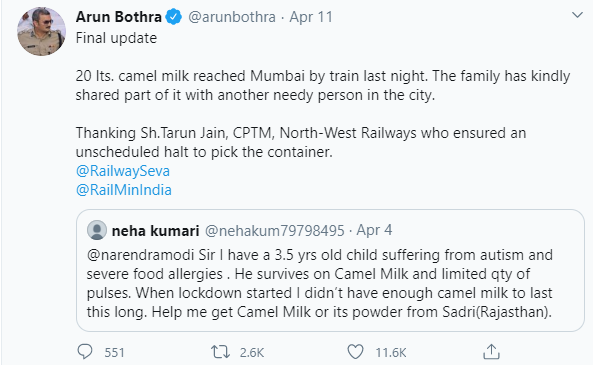Click the Apr 11 tweet timestamp
The width and height of the screenshot is (593, 365).
pyautogui.click(x=311, y=17)
